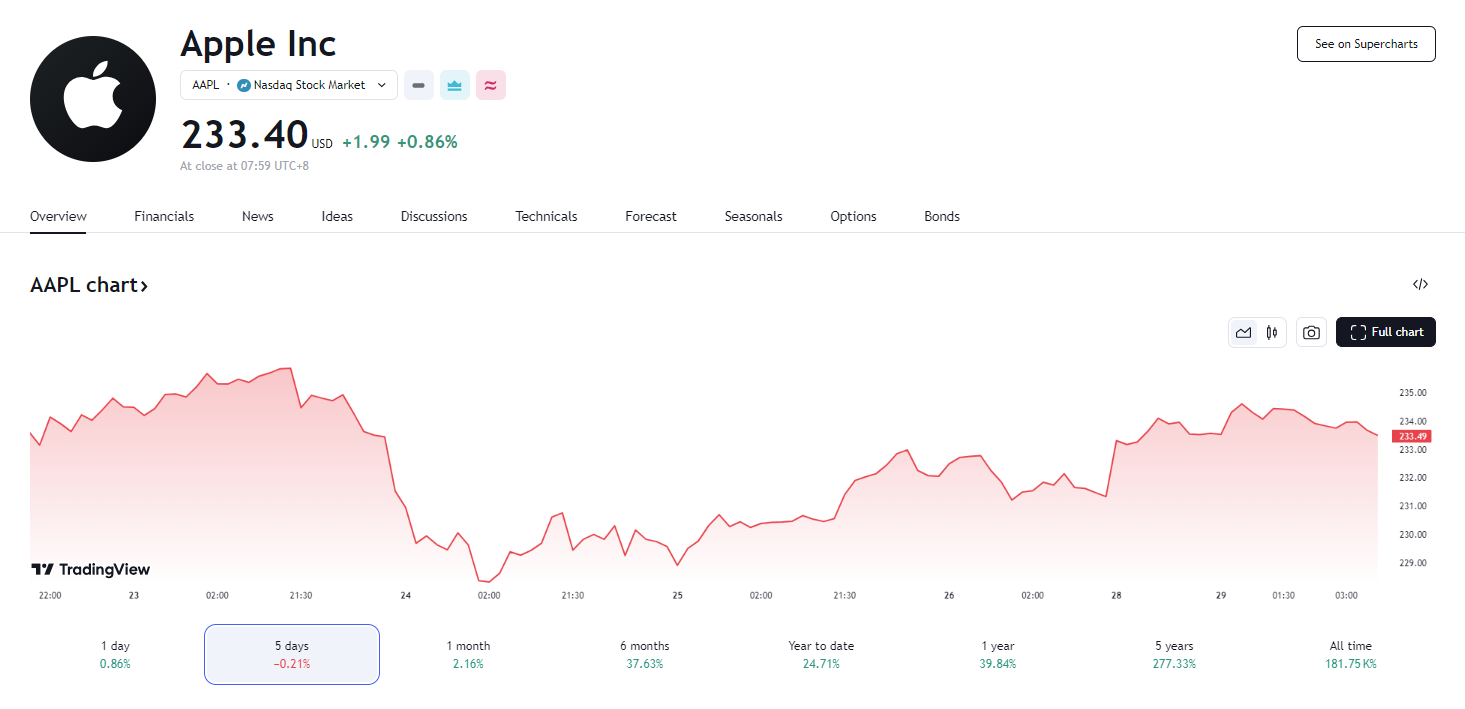Click the pink approximately-equal badge icon
The height and width of the screenshot is (709, 1465).
pyautogui.click(x=490, y=86)
